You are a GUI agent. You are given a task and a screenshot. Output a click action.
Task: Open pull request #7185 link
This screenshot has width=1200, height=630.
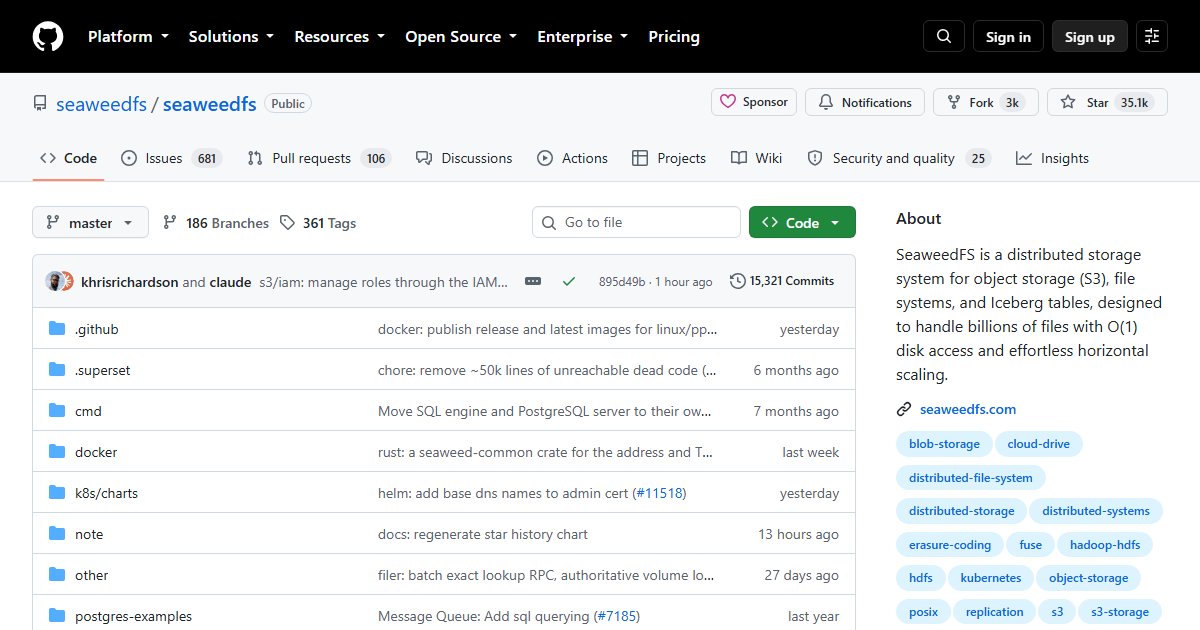click(615, 616)
